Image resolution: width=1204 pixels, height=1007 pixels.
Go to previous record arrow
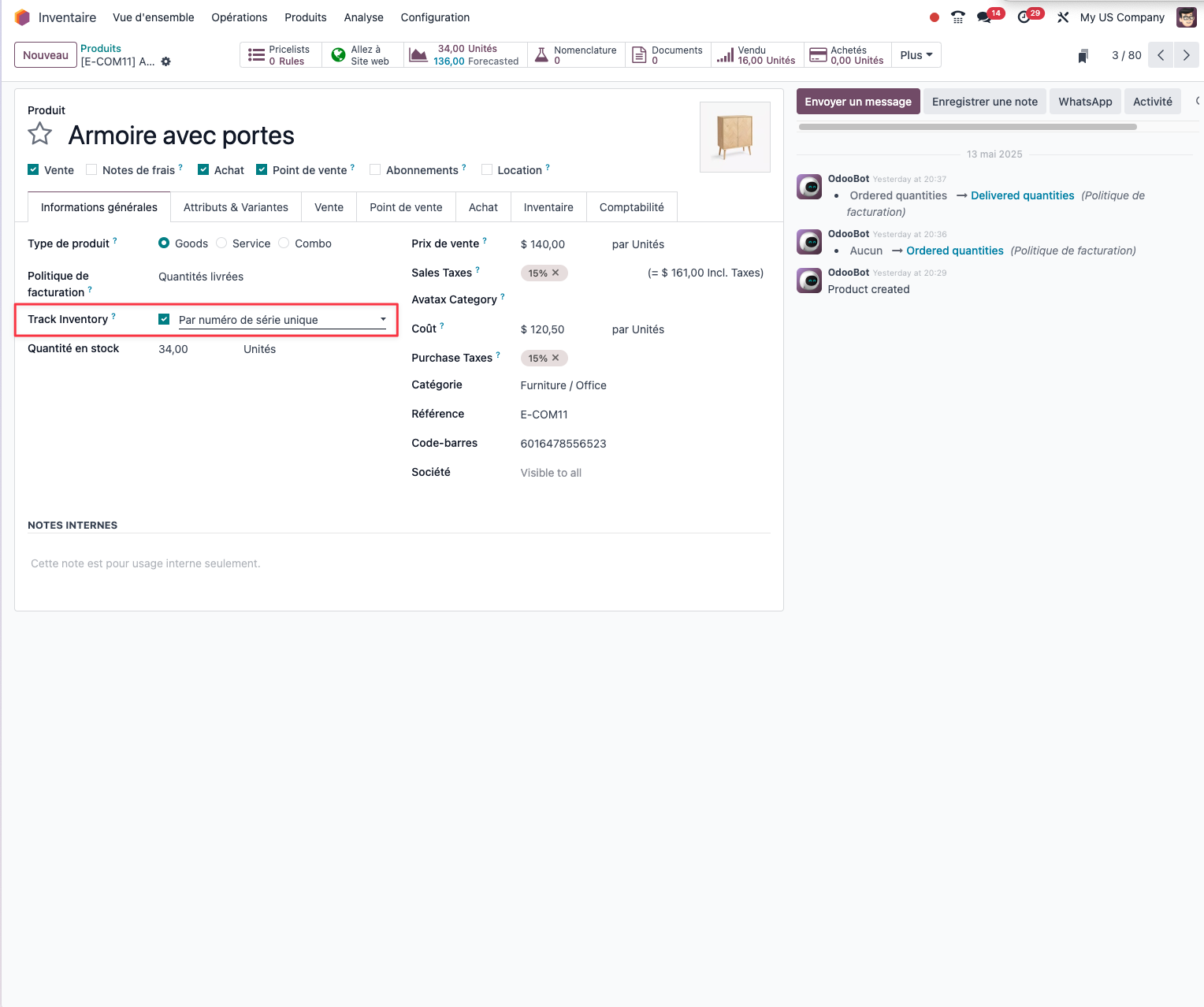(x=1161, y=55)
